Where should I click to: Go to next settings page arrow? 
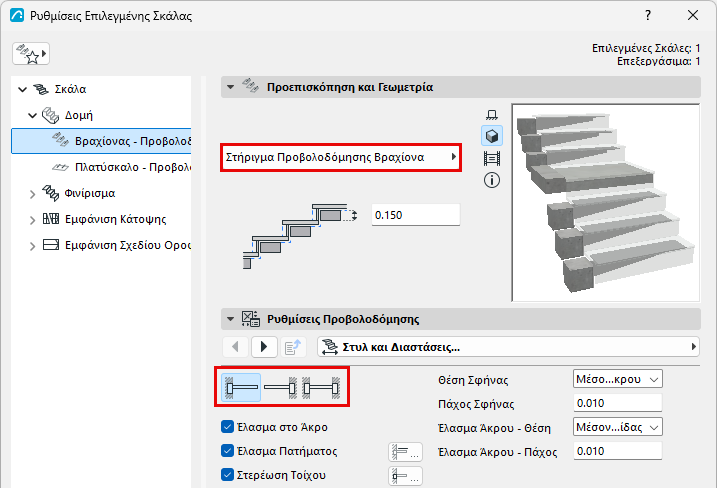coord(264,347)
